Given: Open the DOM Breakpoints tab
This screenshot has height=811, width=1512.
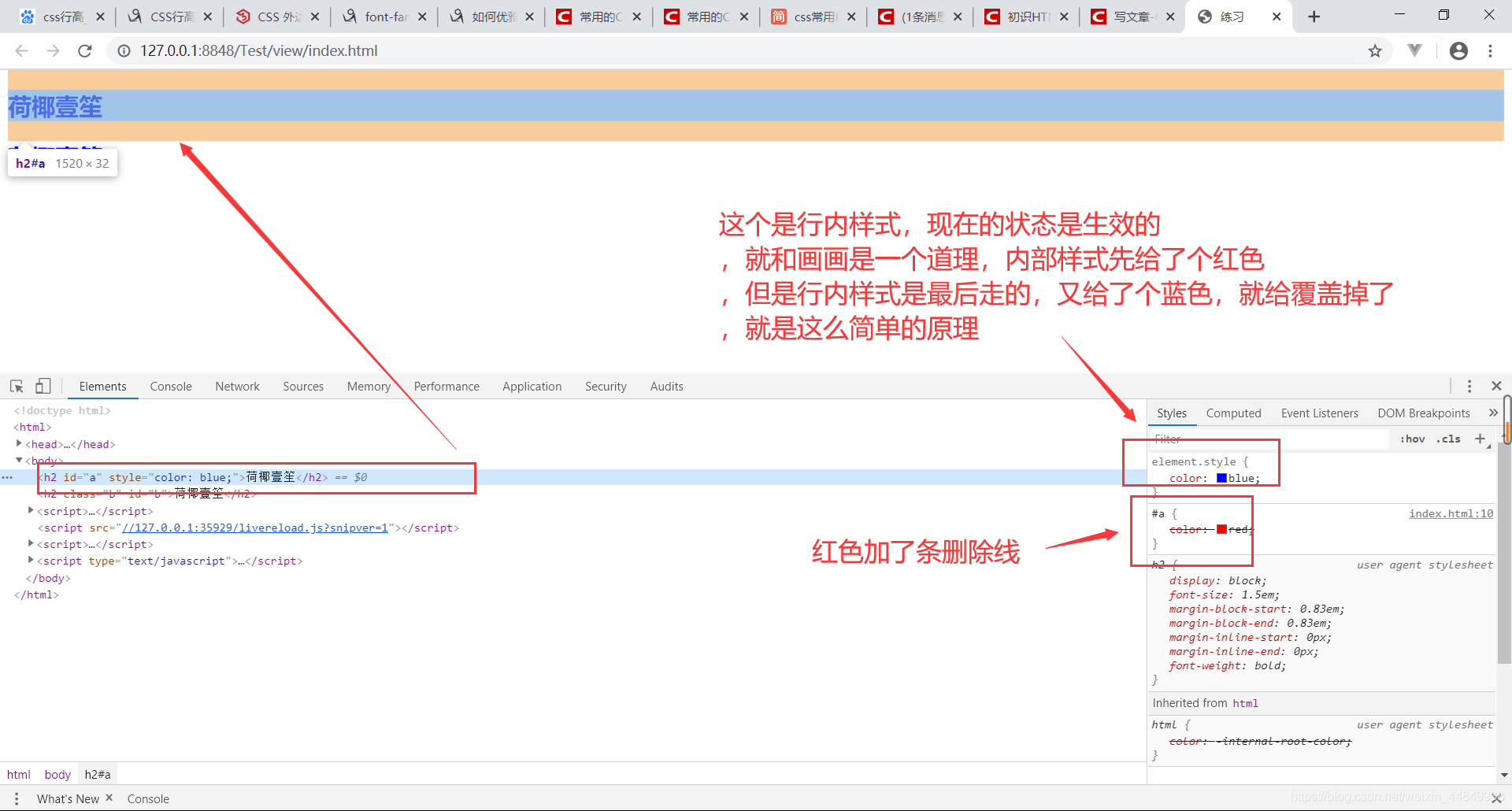Looking at the screenshot, I should (1424, 413).
